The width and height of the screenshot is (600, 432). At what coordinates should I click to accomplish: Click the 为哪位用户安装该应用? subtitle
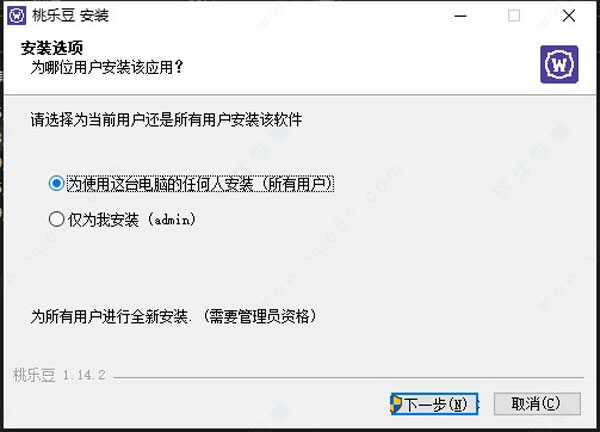(107, 67)
